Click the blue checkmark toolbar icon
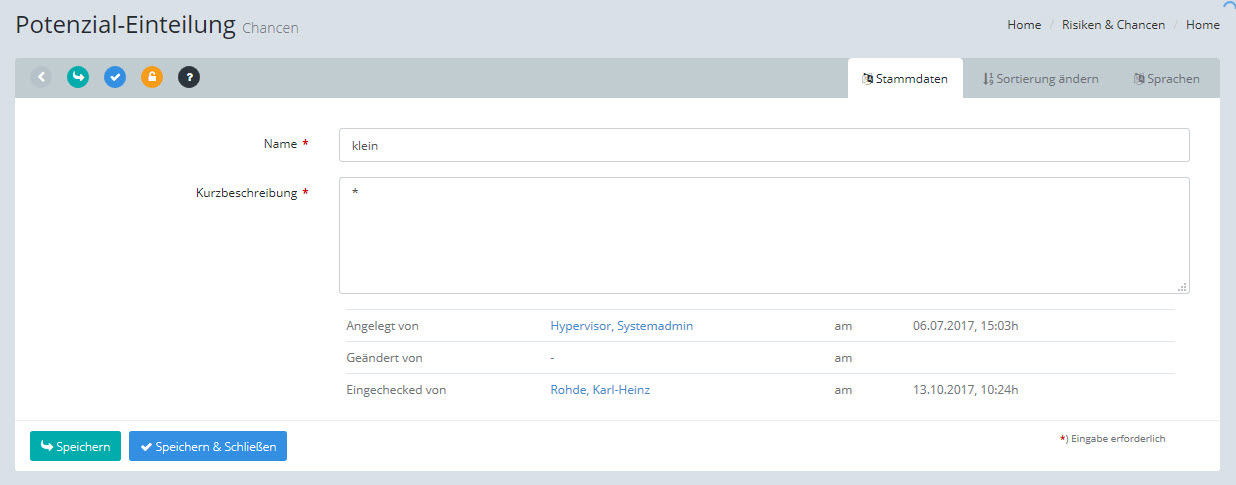This screenshot has height=485, width=1236. (x=115, y=77)
